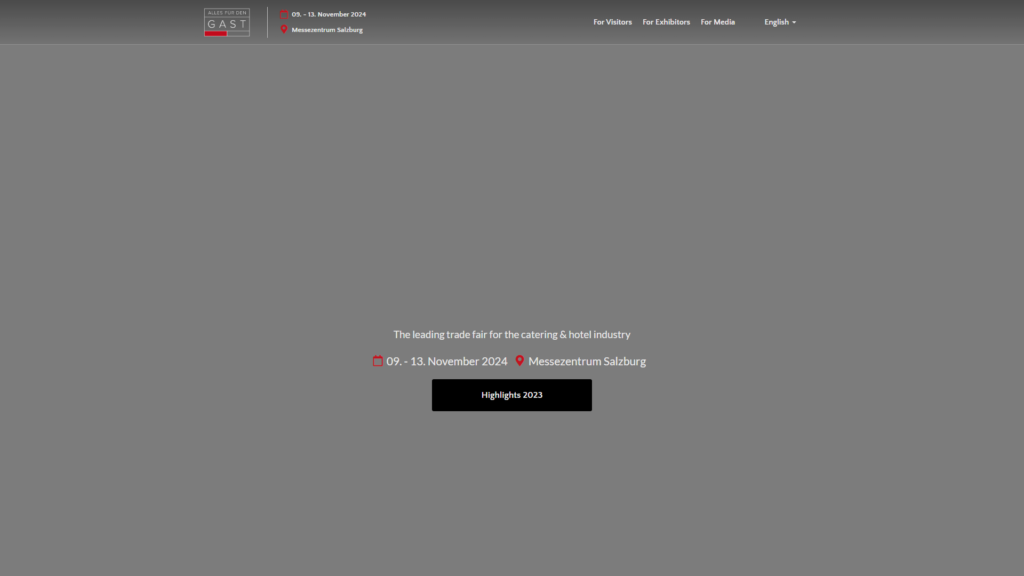Open the For Visitors menu

click(613, 22)
